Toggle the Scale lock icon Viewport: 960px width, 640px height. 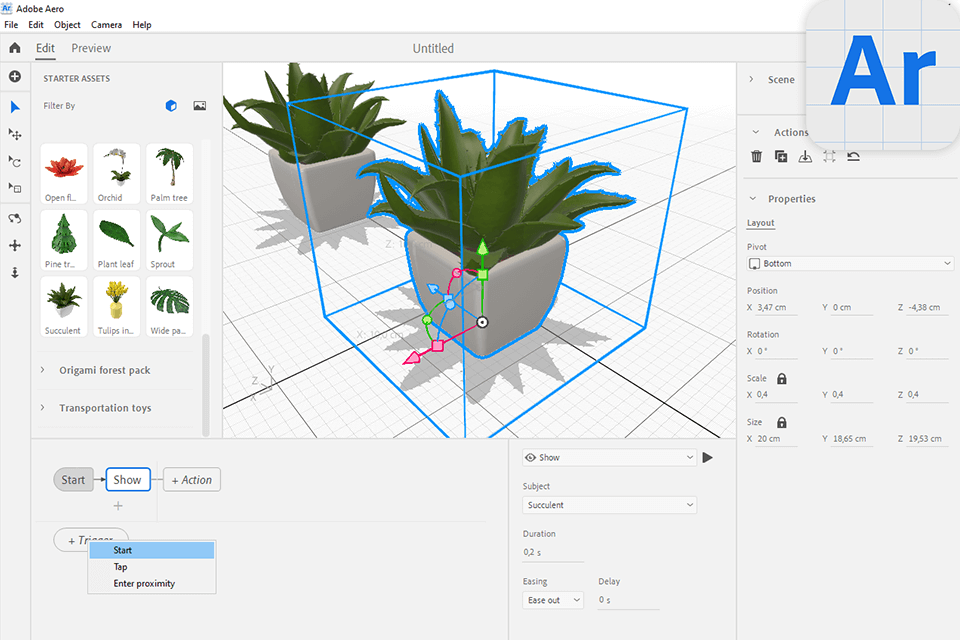[x=782, y=378]
